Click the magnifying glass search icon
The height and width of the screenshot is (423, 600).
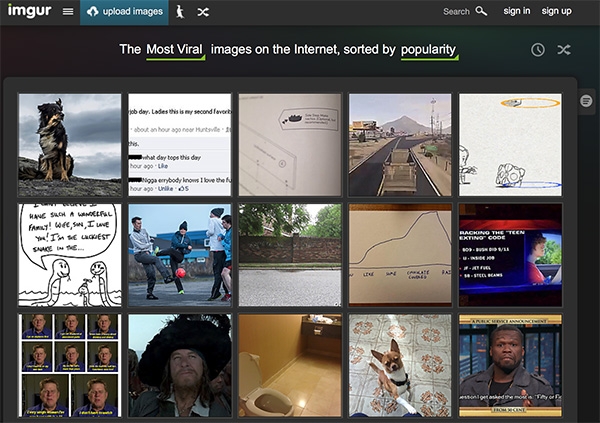click(x=481, y=11)
